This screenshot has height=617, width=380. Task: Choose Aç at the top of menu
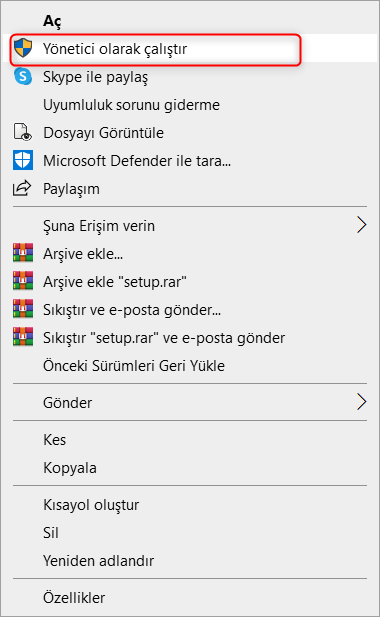pyautogui.click(x=190, y=20)
